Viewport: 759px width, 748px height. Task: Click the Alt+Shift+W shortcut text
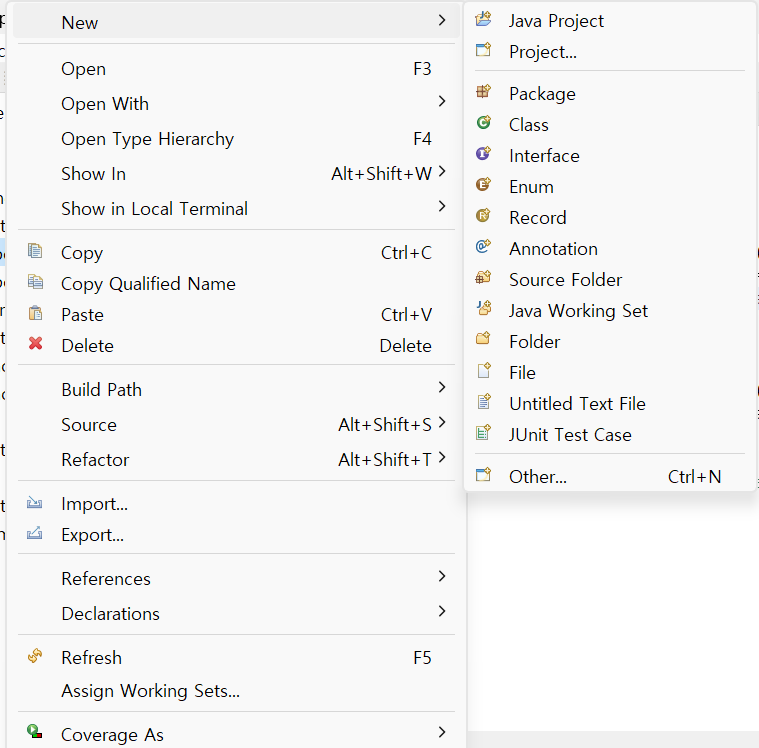tap(381, 173)
